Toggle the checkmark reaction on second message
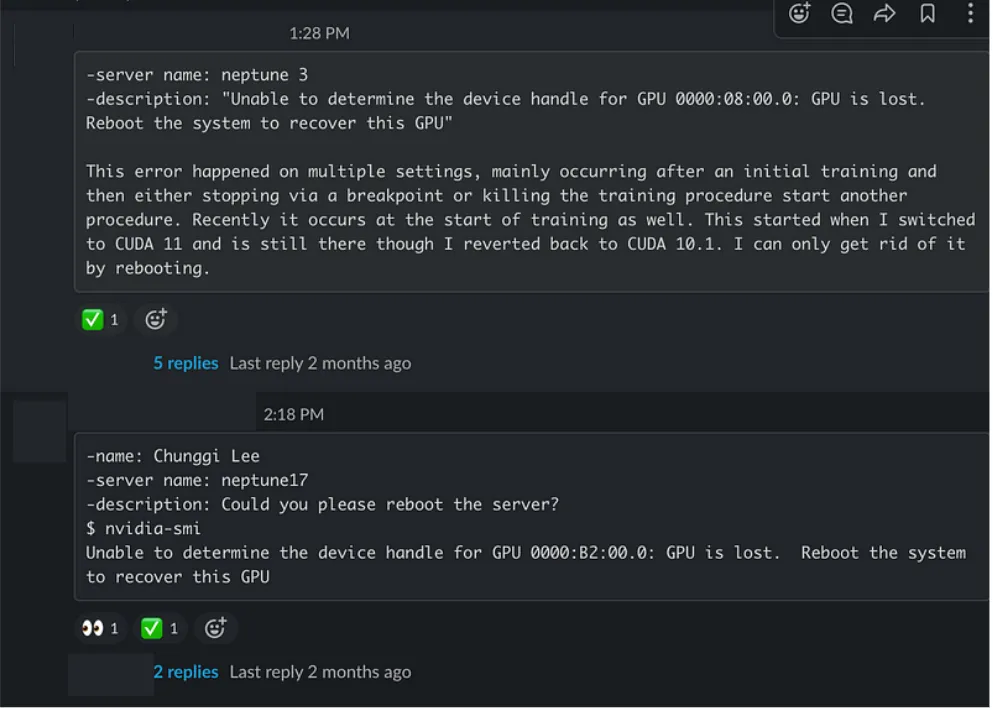The width and height of the screenshot is (993, 710). [161, 628]
